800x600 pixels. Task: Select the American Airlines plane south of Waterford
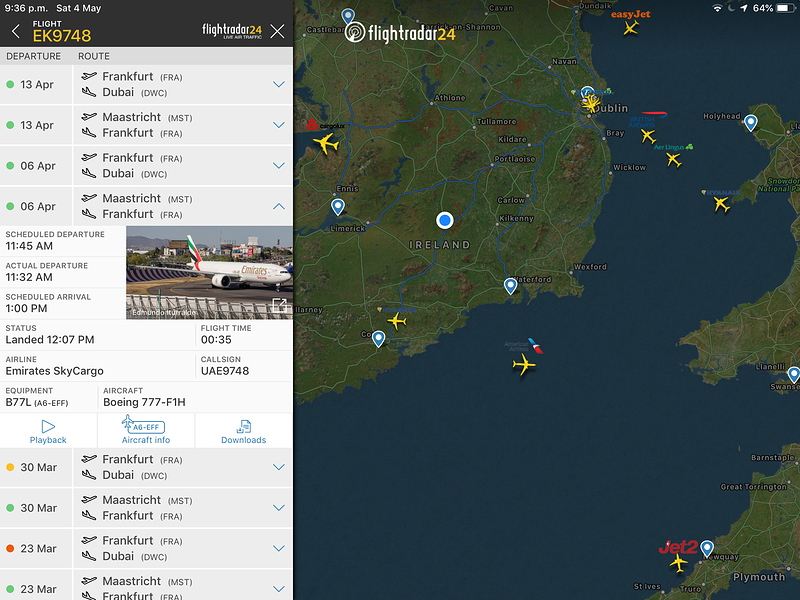(523, 365)
